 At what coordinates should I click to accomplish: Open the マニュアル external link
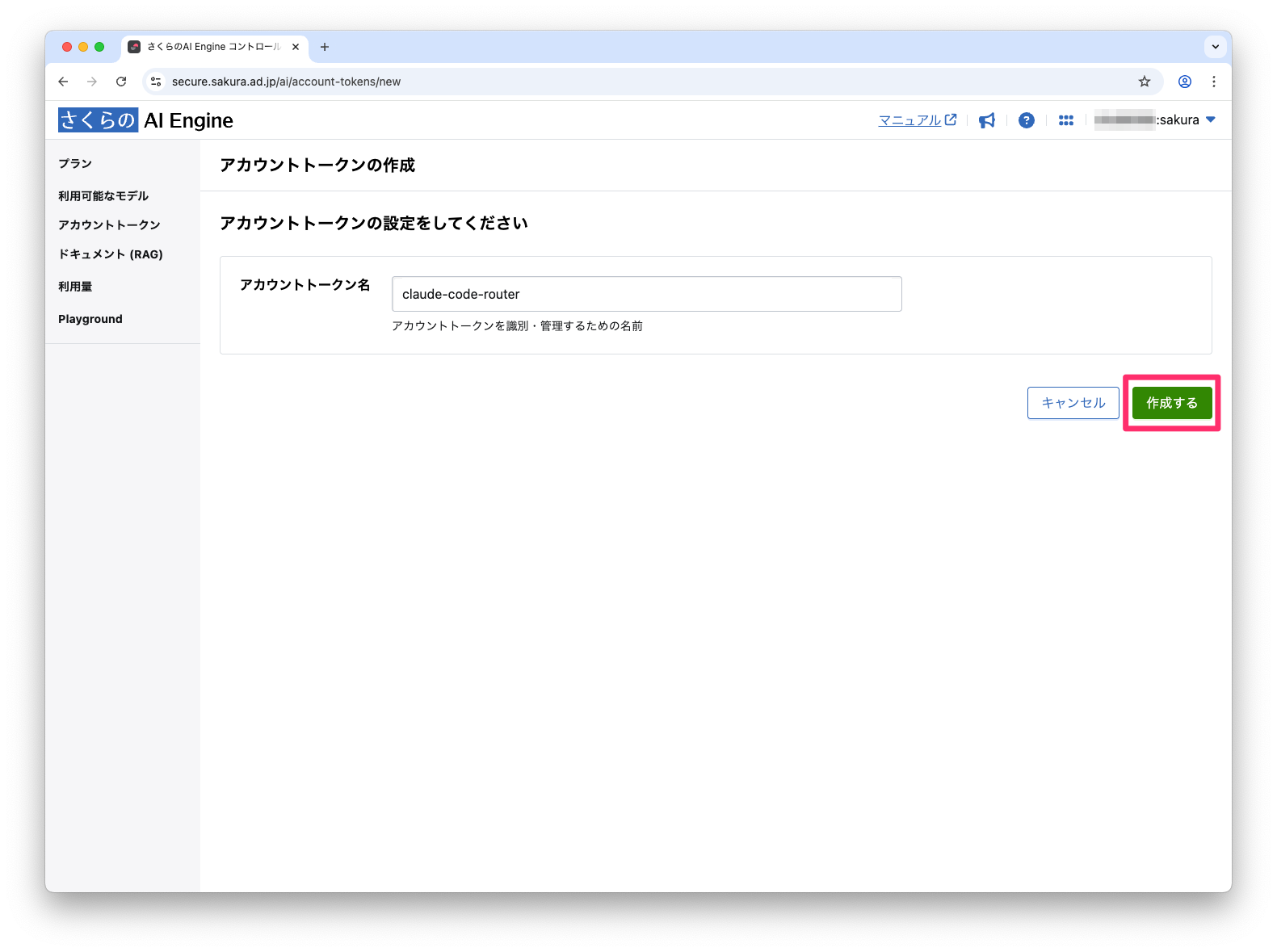point(917,120)
